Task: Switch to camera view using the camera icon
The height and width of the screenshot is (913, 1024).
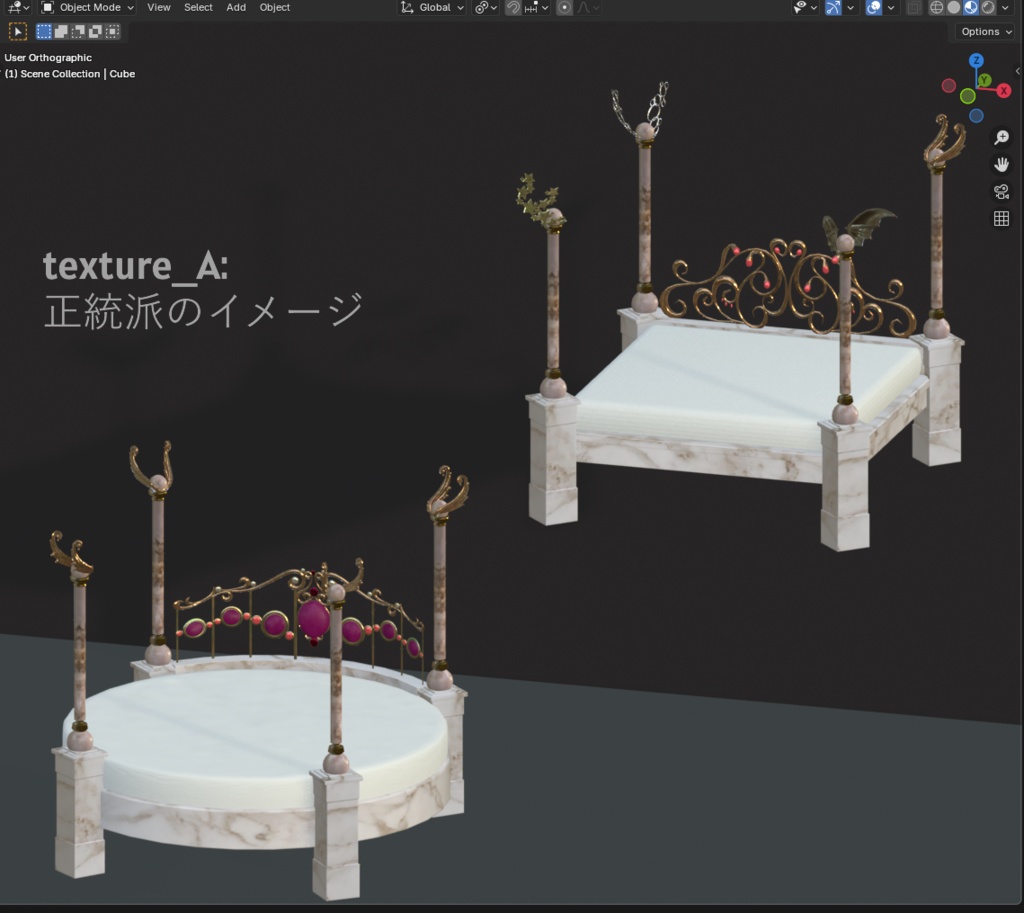Action: (x=1001, y=191)
